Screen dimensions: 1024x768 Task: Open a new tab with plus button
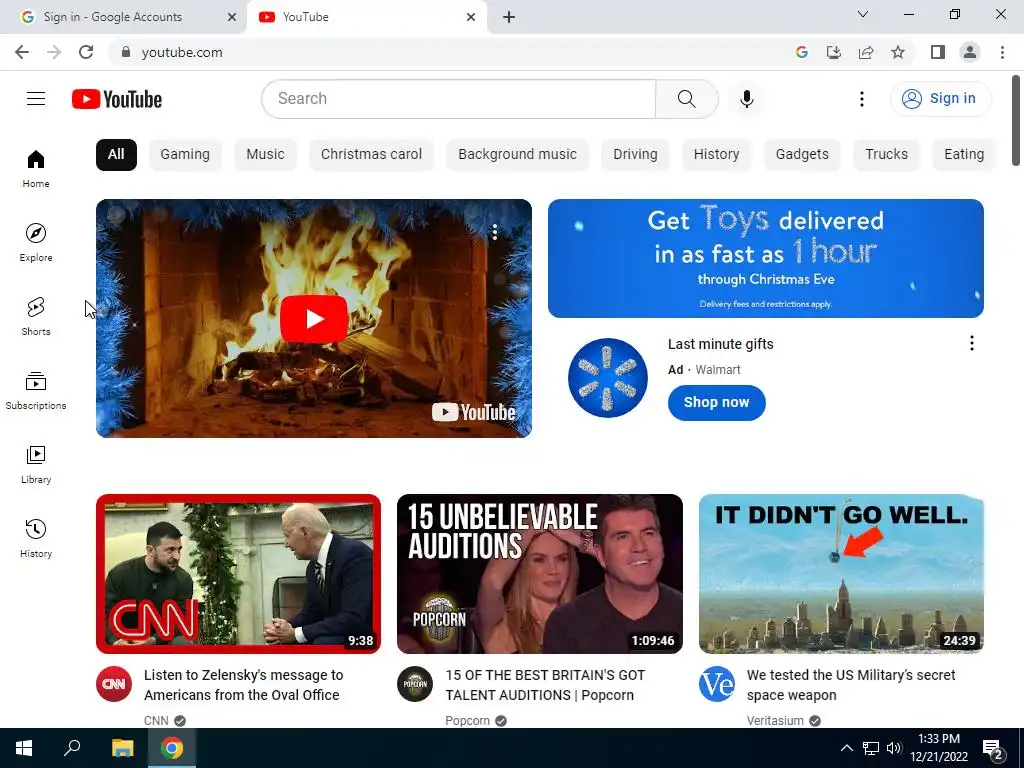[x=509, y=17]
